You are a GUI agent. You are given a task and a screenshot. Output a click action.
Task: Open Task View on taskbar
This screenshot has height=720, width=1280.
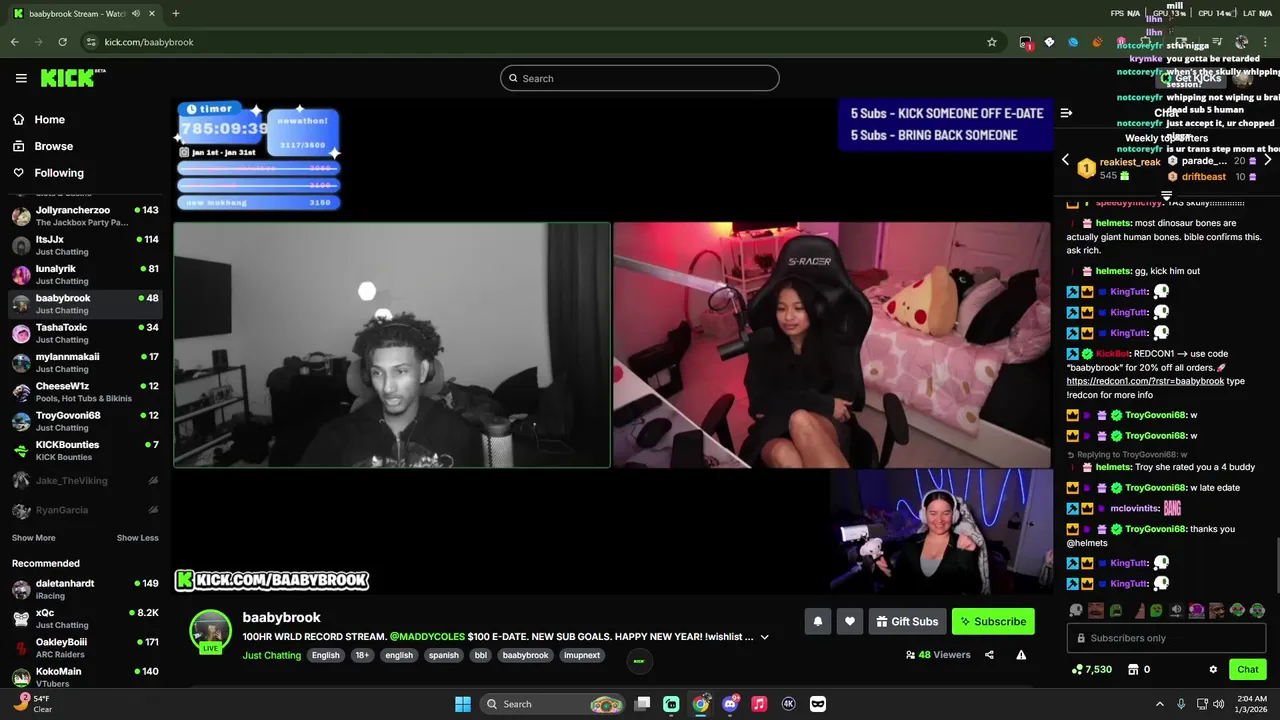pos(643,704)
